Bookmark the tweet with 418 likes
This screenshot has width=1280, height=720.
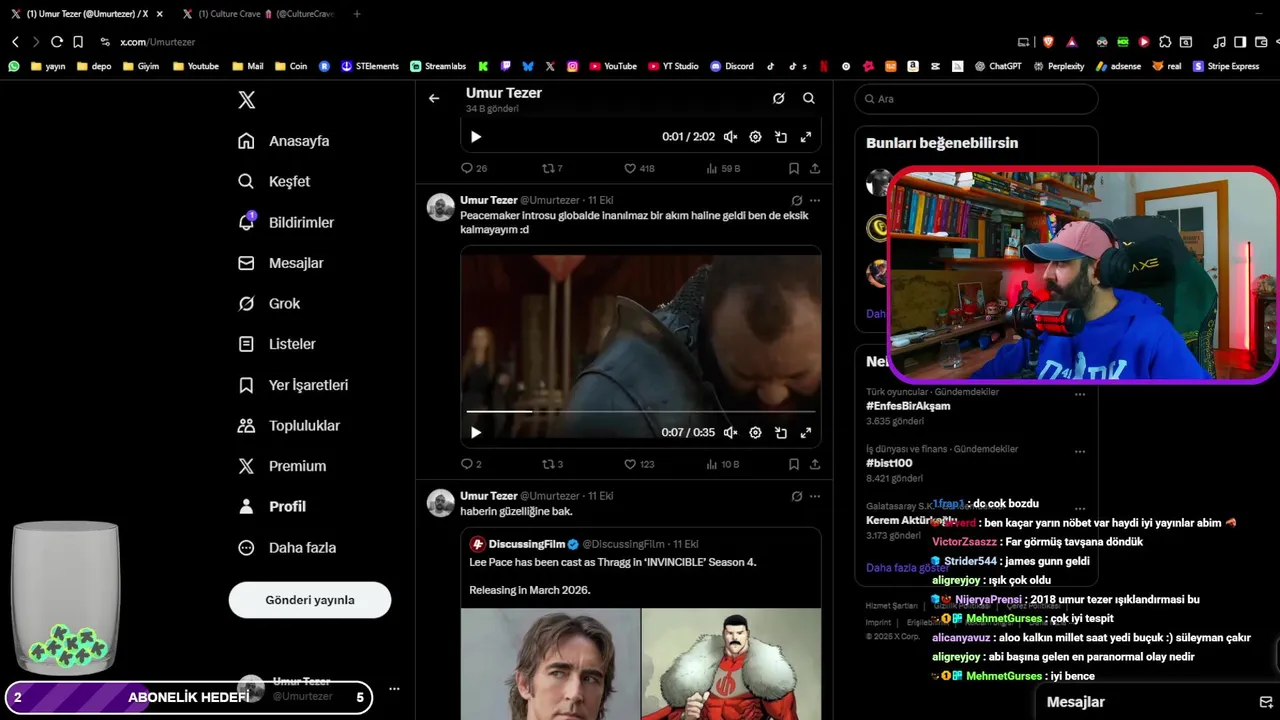tap(793, 168)
